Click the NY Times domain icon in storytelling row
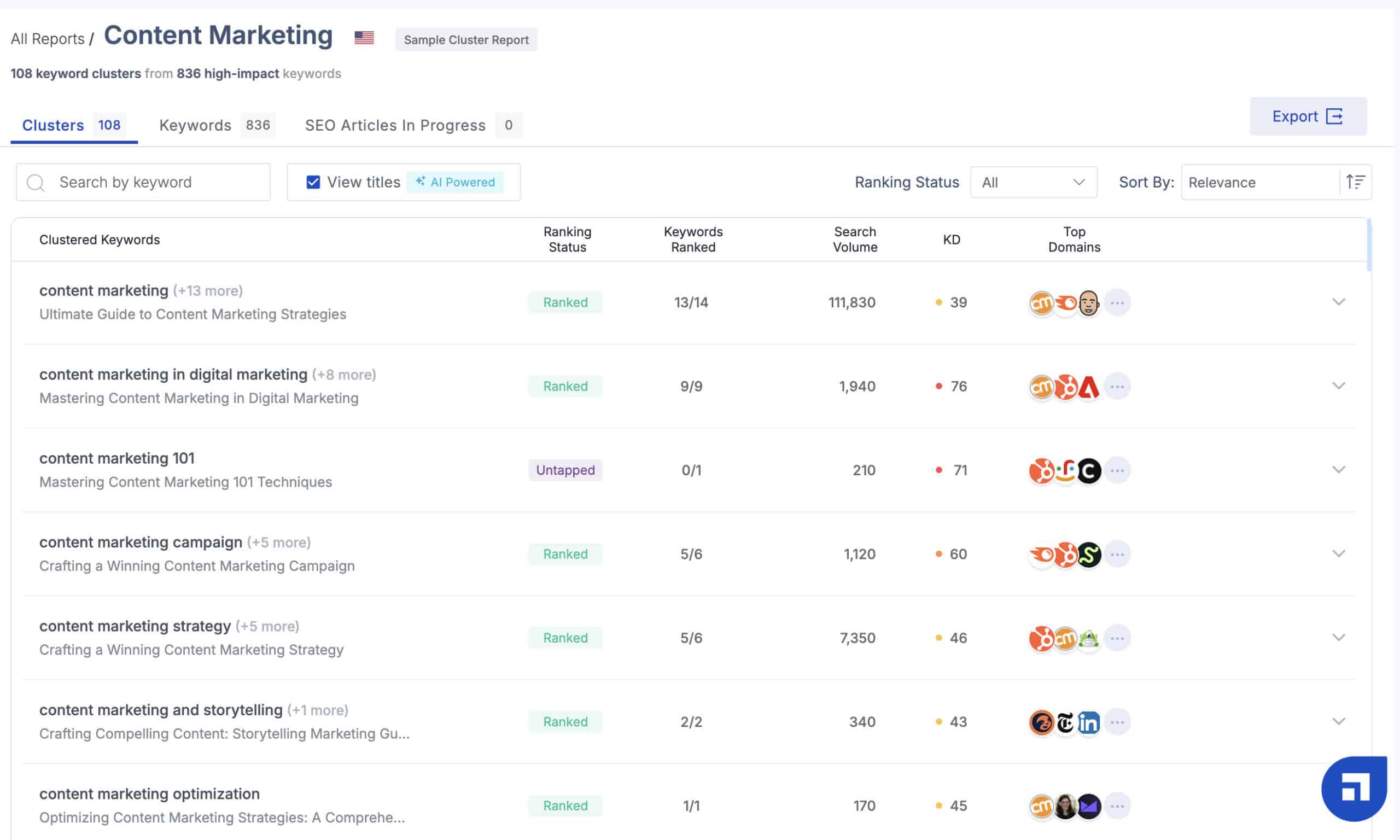Image resolution: width=1400 pixels, height=840 pixels. 1065,722
